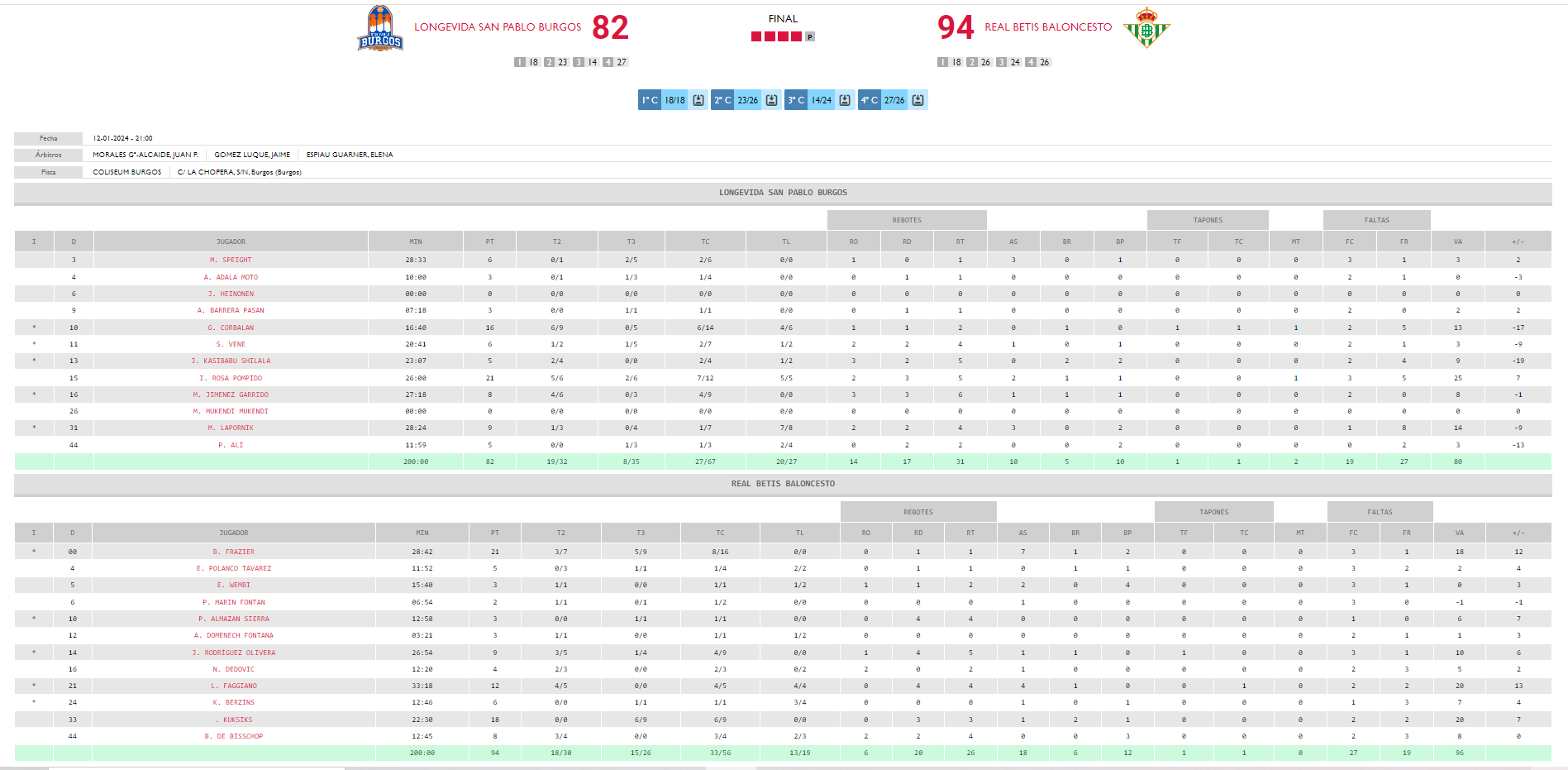Select the 3º C quarter tab
The width and height of the screenshot is (1568, 770).
[x=796, y=100]
